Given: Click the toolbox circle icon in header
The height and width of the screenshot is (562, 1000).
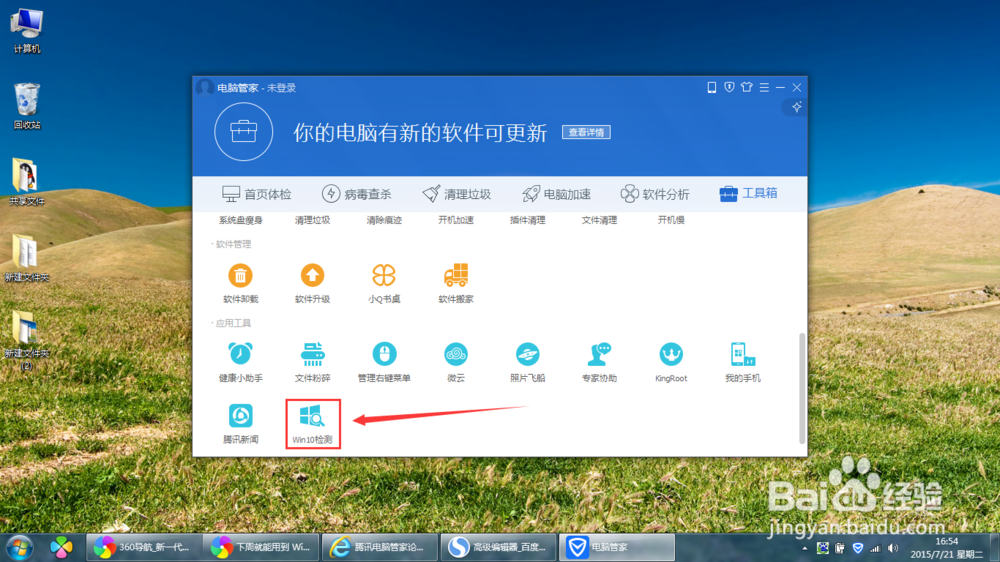Looking at the screenshot, I should 244,132.
